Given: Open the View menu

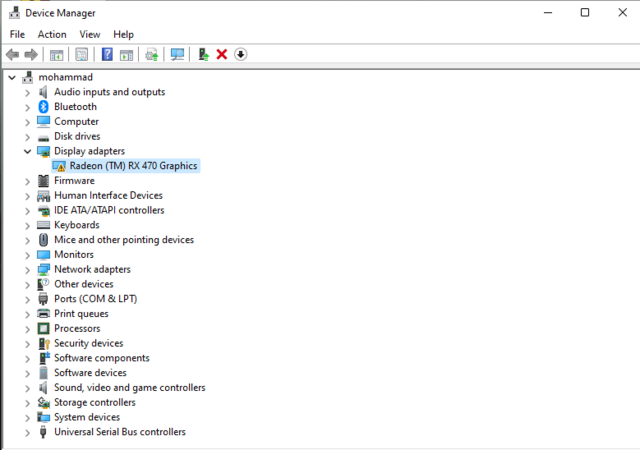Looking at the screenshot, I should click(90, 34).
